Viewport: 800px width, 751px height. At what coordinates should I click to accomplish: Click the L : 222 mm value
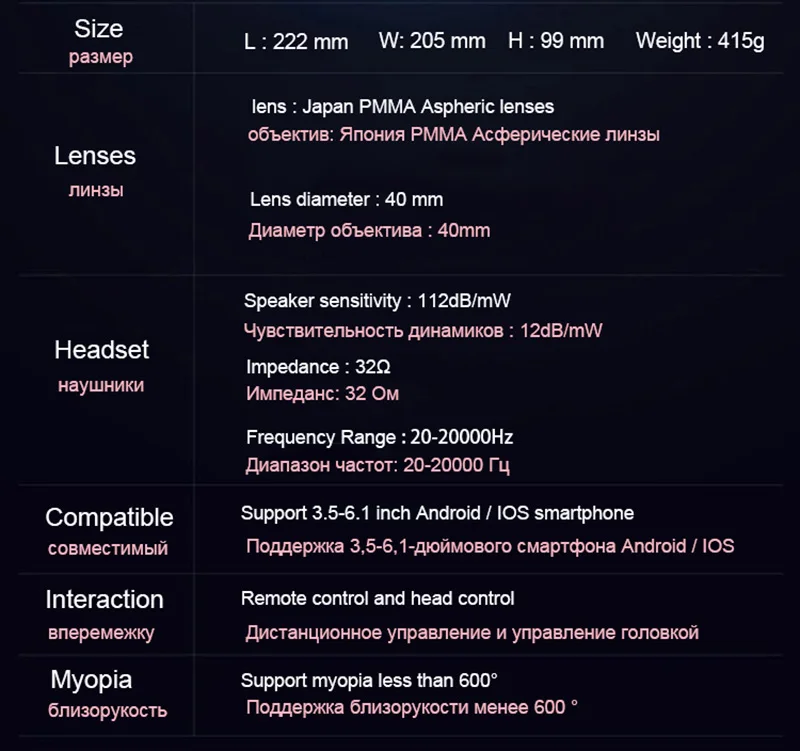click(x=296, y=42)
